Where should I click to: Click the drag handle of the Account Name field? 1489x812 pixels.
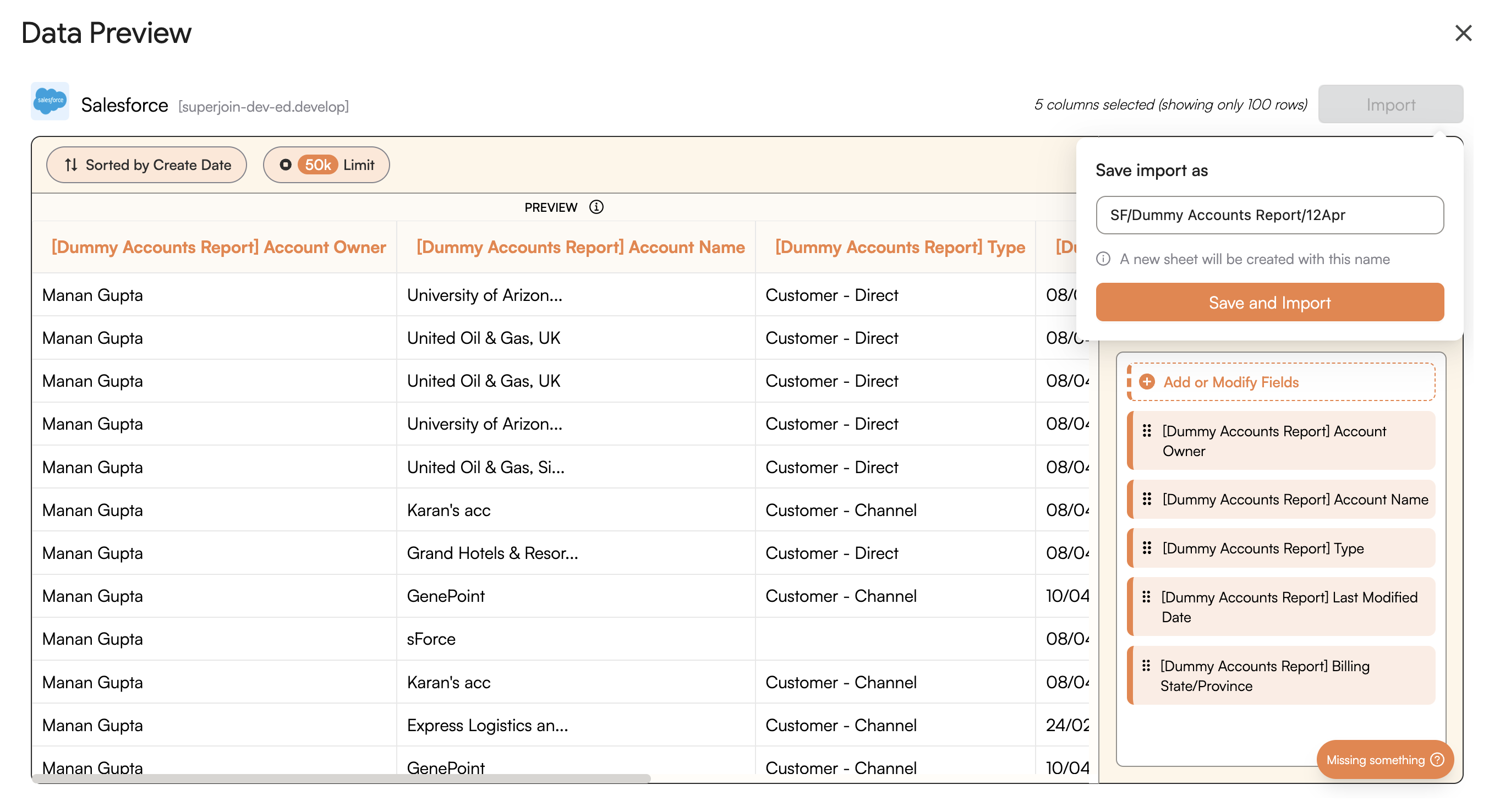click(1147, 500)
